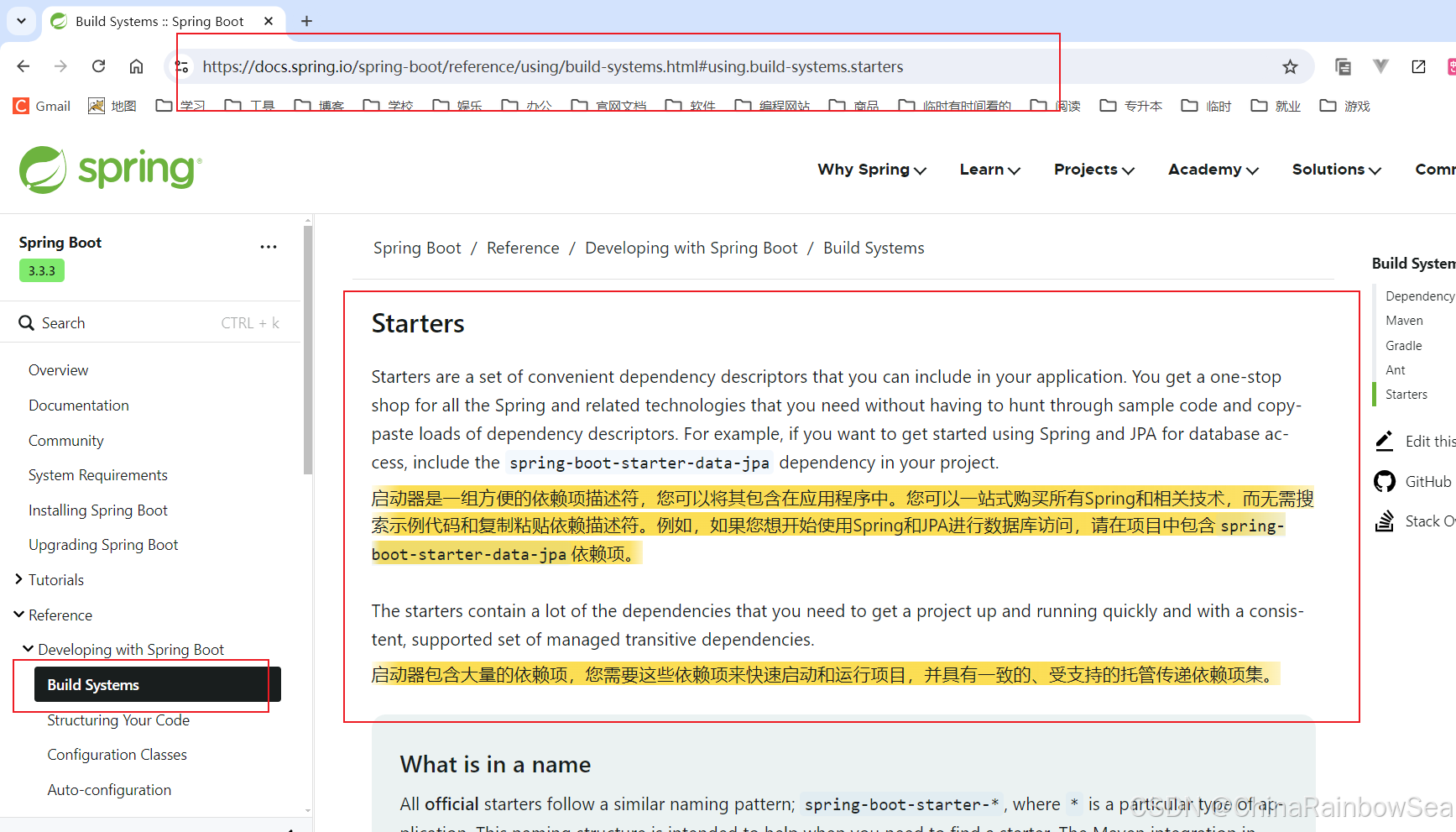This screenshot has width=1456, height=832.
Task: Open the 就业 bookmark folder
Action: (x=1276, y=106)
